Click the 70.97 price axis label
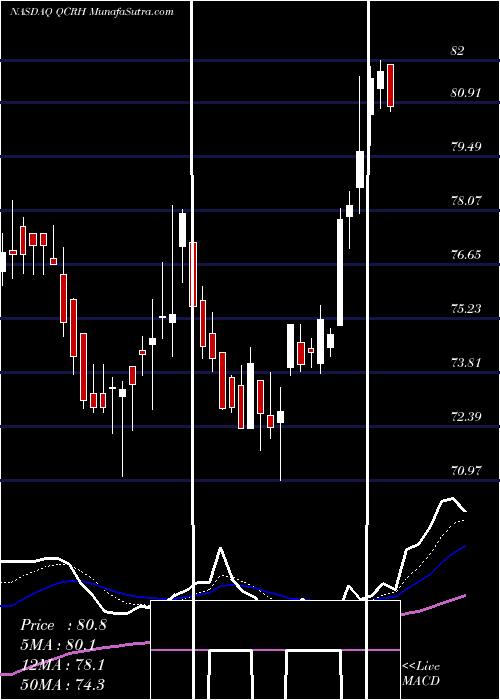 pos(466,471)
